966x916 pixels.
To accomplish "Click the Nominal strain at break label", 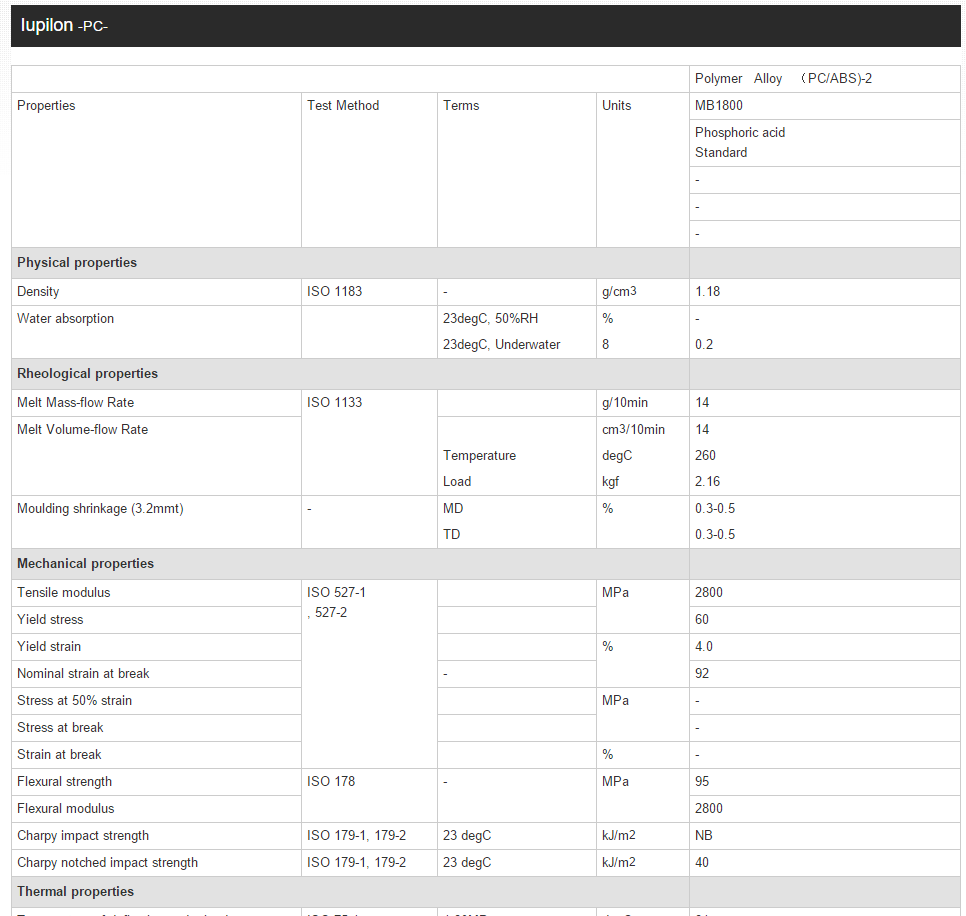I will pyautogui.click(x=83, y=673).
